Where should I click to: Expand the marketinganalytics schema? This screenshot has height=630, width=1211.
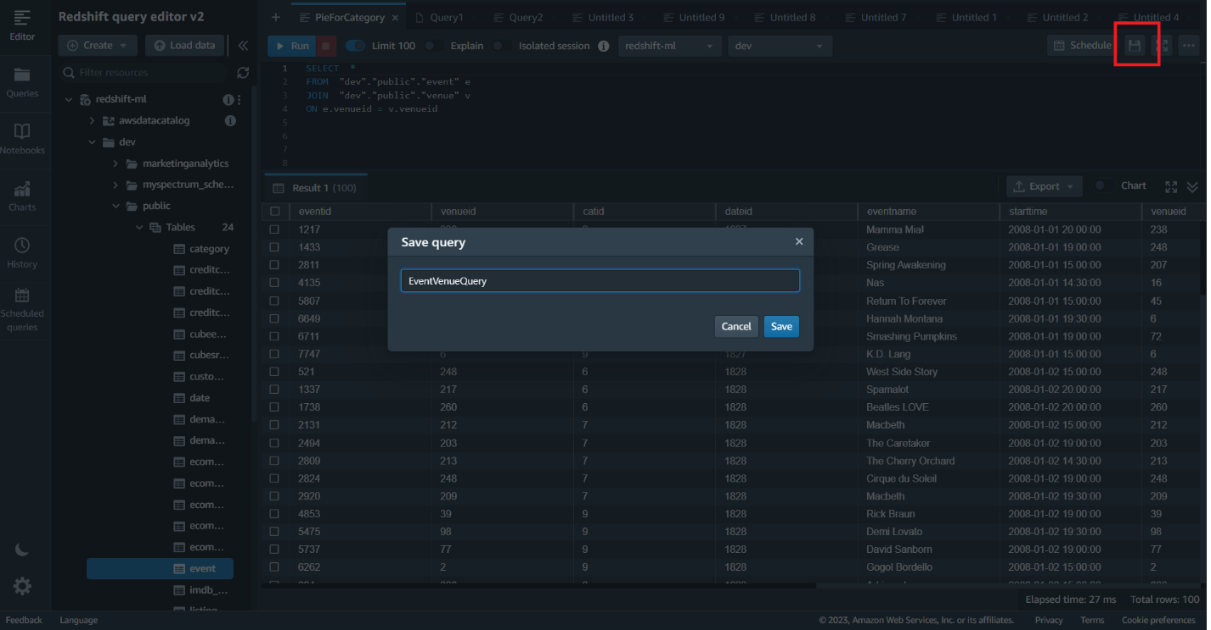[116, 164]
